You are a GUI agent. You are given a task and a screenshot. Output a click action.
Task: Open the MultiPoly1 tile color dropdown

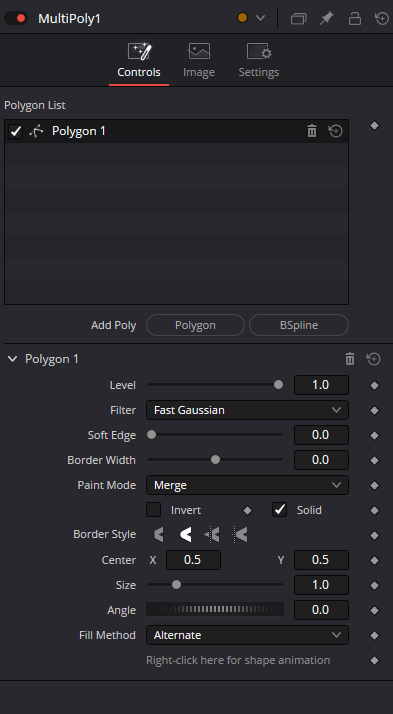pyautogui.click(x=260, y=18)
